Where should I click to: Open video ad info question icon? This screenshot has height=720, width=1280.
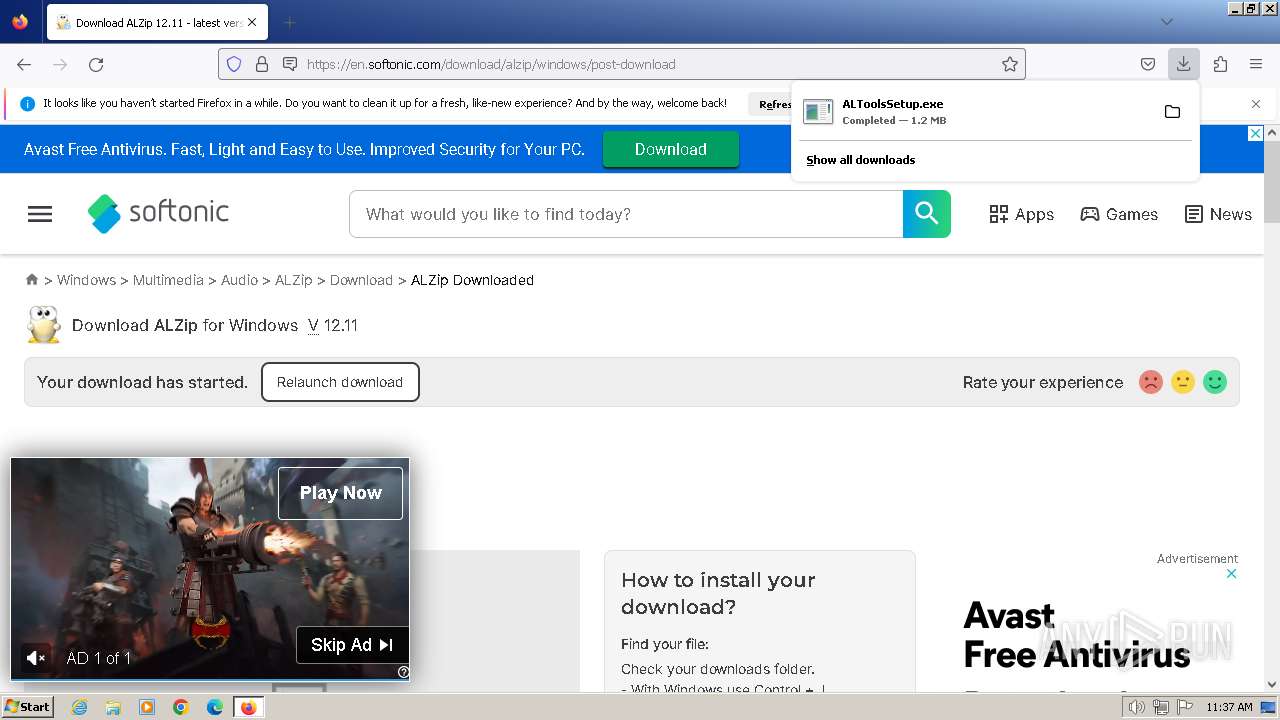(x=403, y=672)
